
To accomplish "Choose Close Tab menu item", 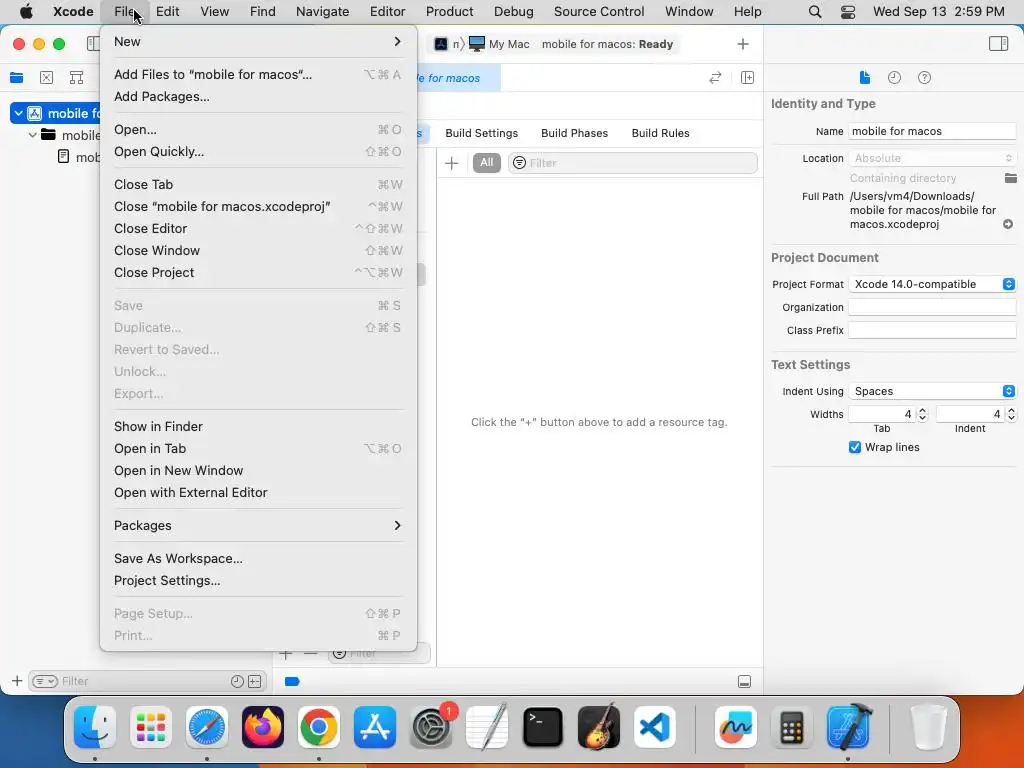I will click(x=258, y=185).
